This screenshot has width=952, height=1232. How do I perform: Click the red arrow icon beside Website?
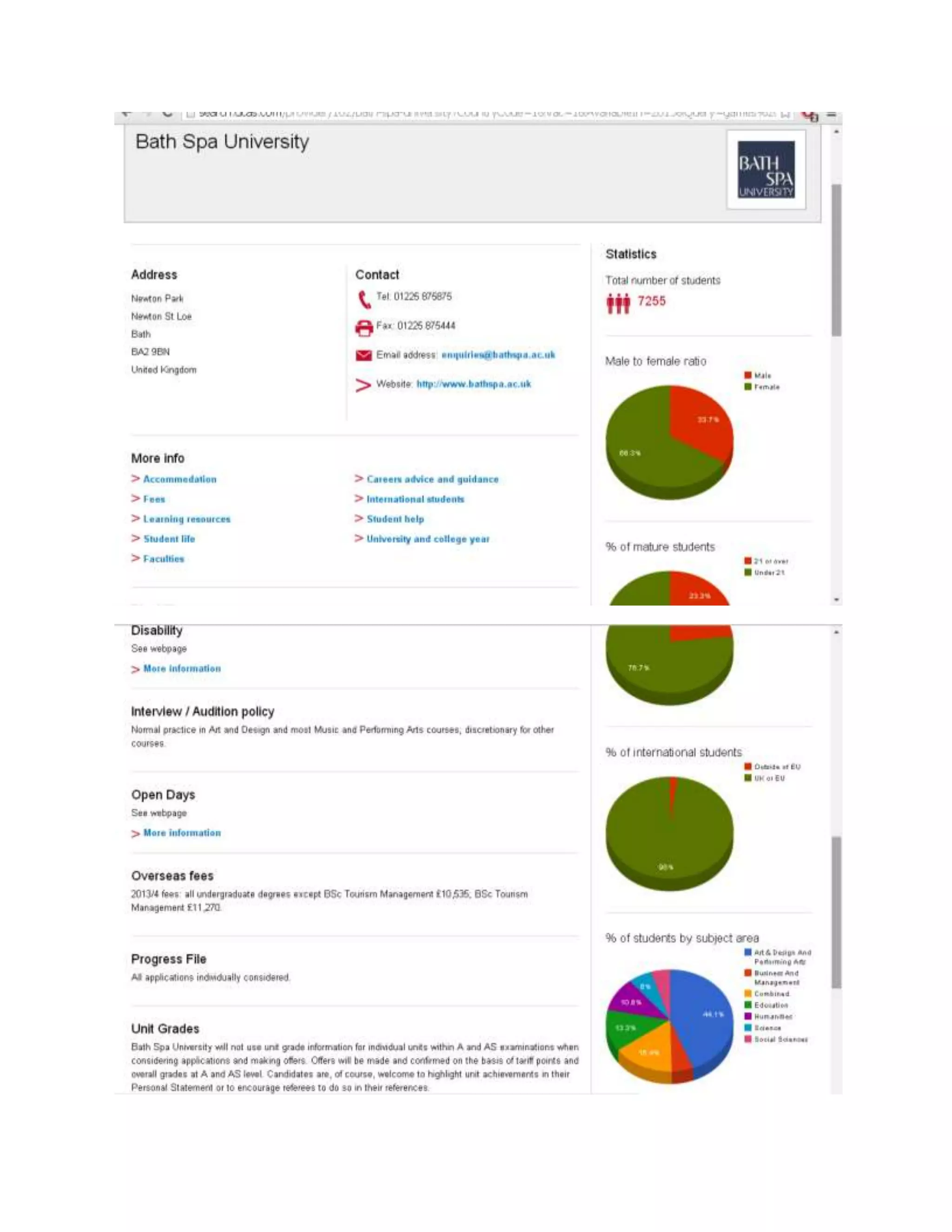[363, 385]
